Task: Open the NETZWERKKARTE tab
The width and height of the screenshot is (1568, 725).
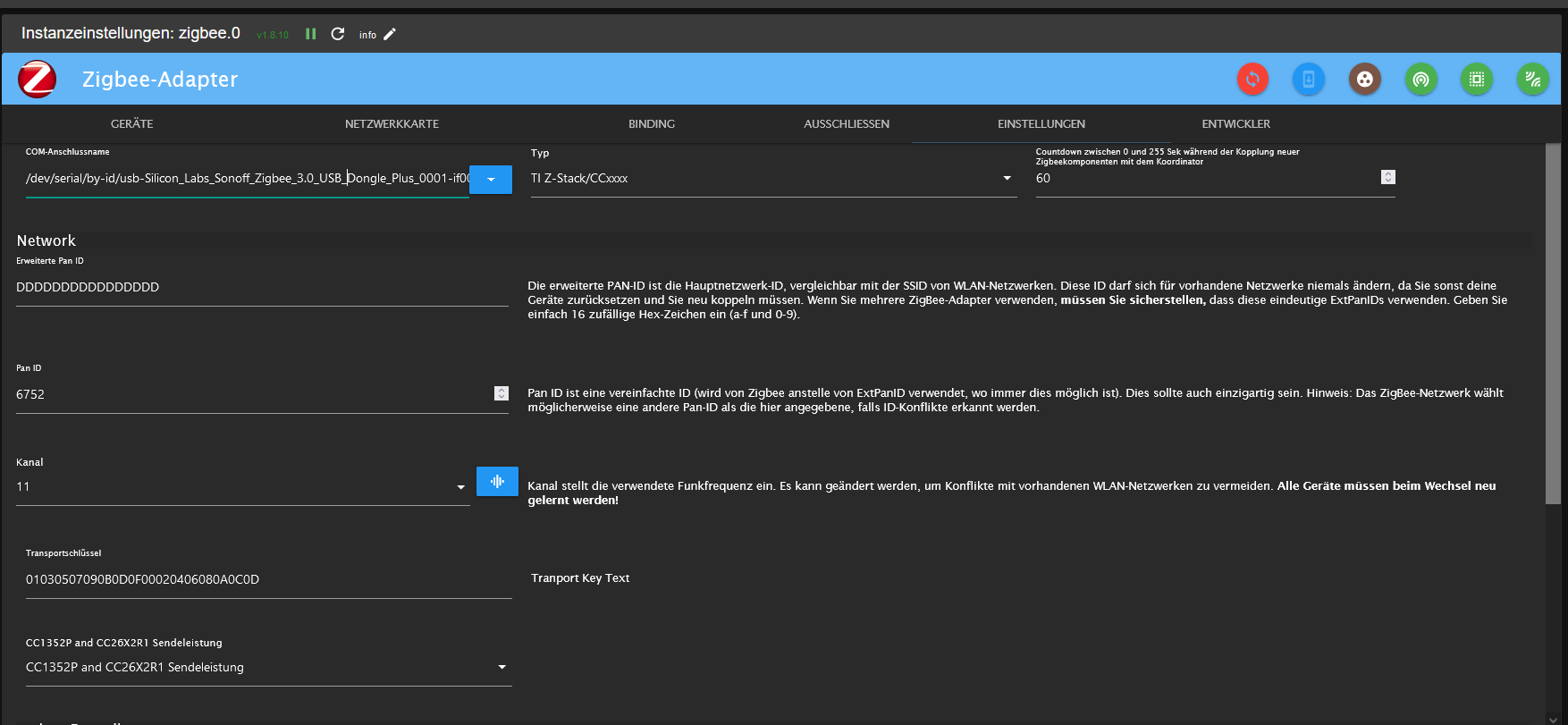Action: point(392,123)
